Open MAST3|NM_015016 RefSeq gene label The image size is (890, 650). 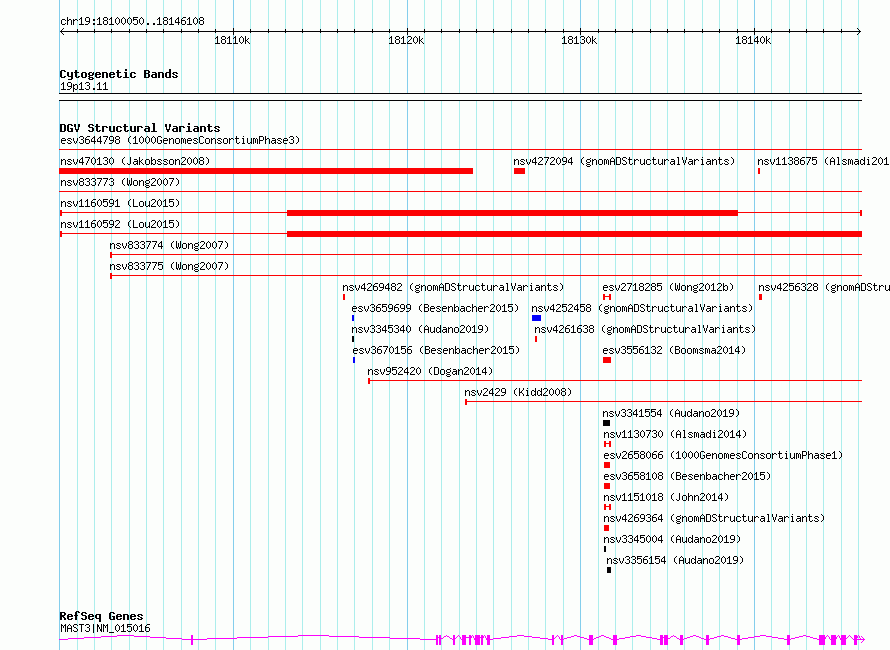[x=105, y=628]
